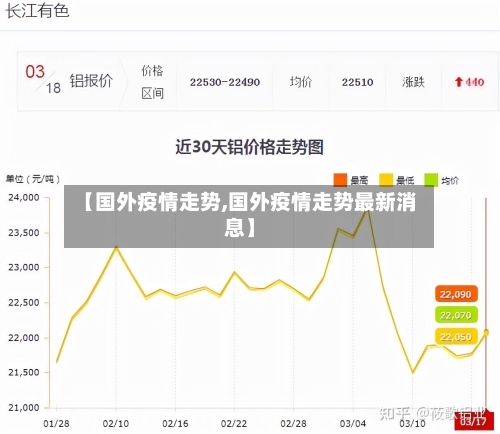Click x-axis date 03/04
Image resolution: width=500 pixels, height=434 pixels.
353,424
